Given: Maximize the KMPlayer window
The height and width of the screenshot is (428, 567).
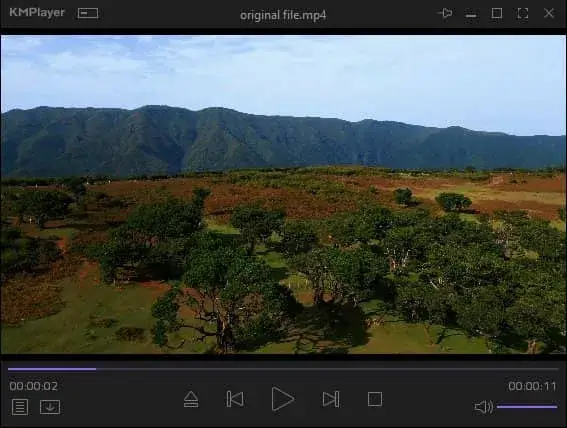Looking at the screenshot, I should click(x=497, y=13).
